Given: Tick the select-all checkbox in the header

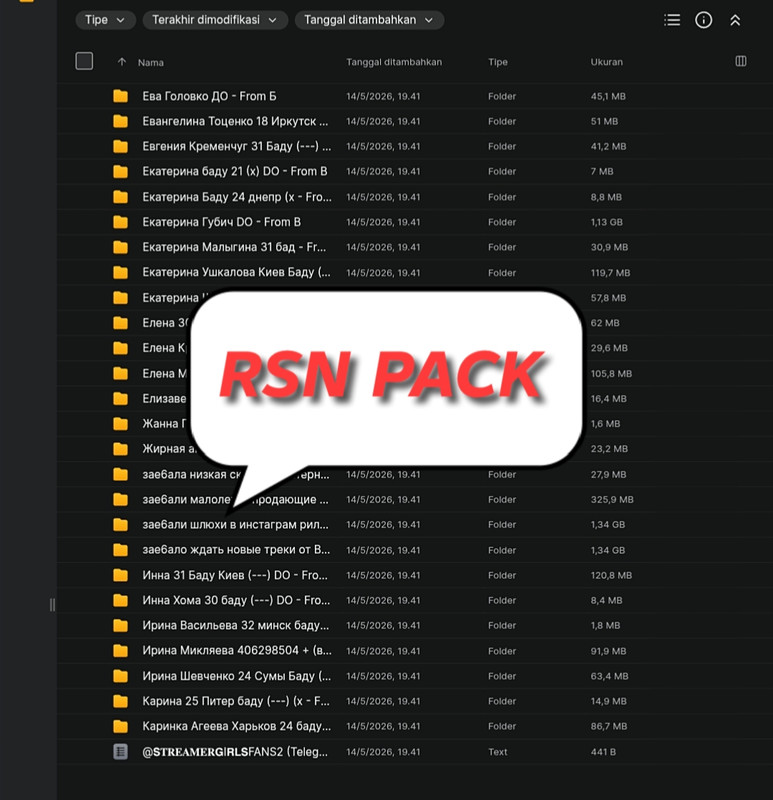Looking at the screenshot, I should [x=84, y=61].
